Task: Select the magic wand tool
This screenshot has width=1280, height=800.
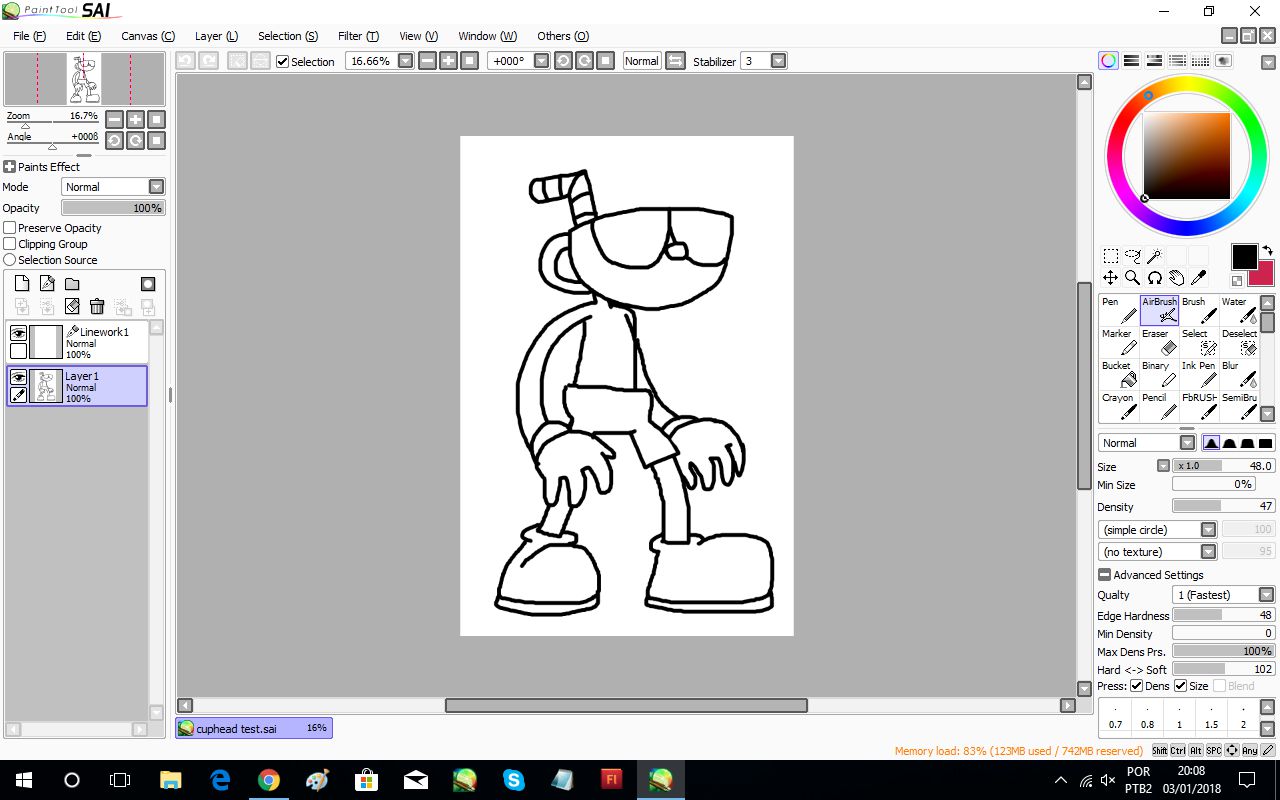Action: coord(1154,256)
